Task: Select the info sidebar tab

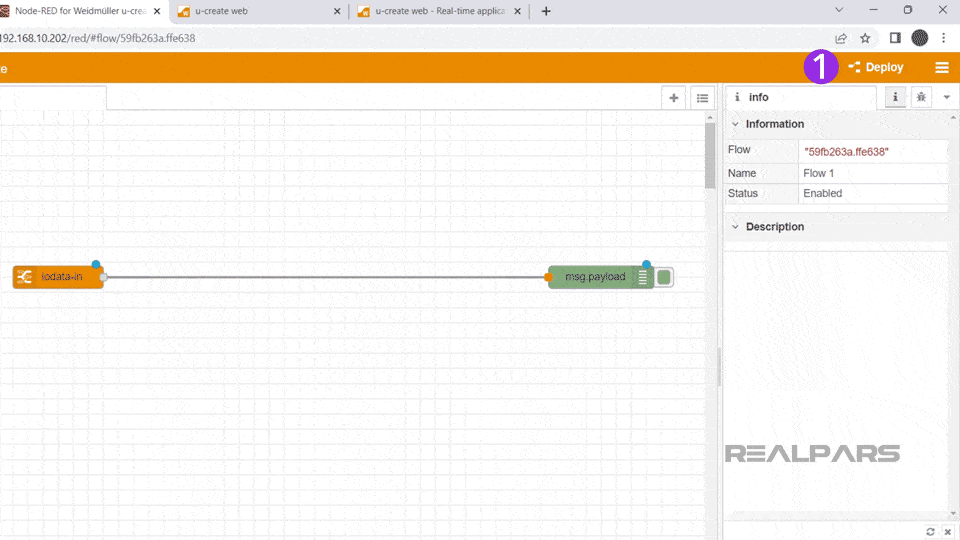Action: (801, 97)
